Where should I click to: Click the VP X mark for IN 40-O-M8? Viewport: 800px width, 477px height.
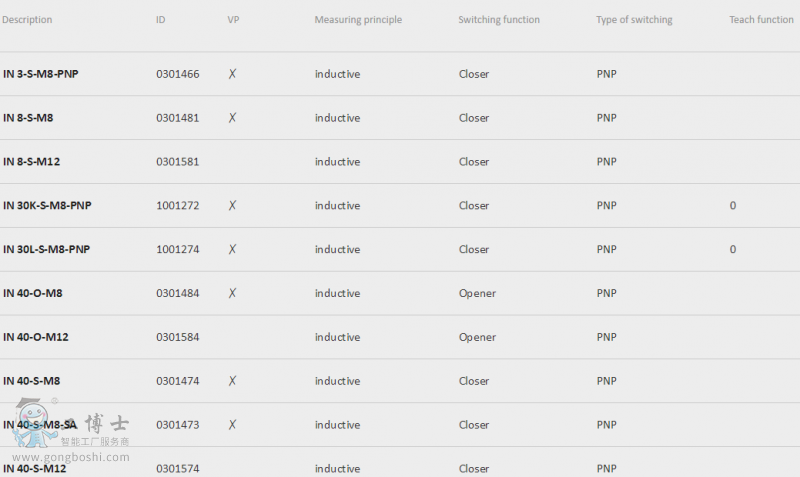coord(232,293)
